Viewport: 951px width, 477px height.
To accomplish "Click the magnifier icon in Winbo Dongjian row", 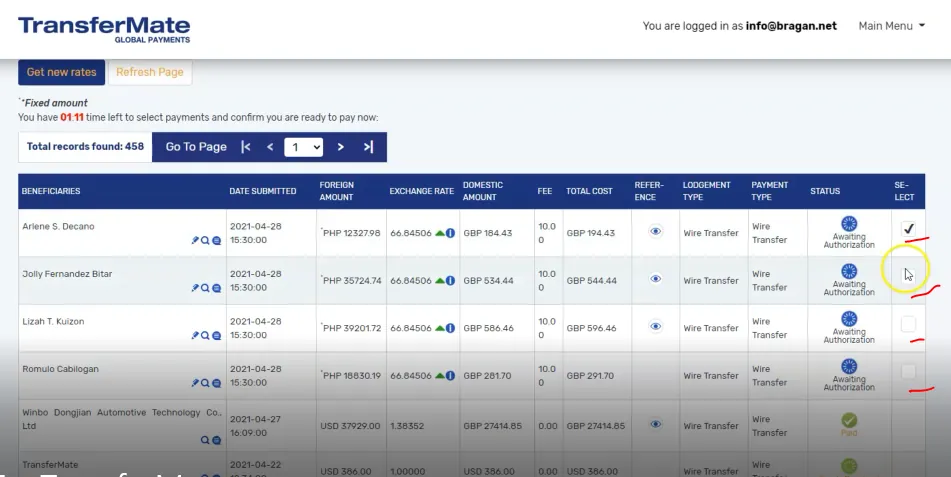I will click(205, 440).
